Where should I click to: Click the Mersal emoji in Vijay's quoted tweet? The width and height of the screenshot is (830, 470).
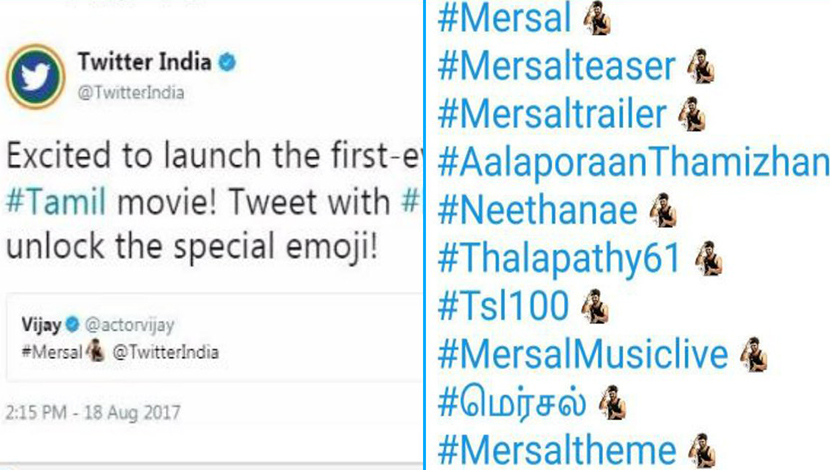96,351
